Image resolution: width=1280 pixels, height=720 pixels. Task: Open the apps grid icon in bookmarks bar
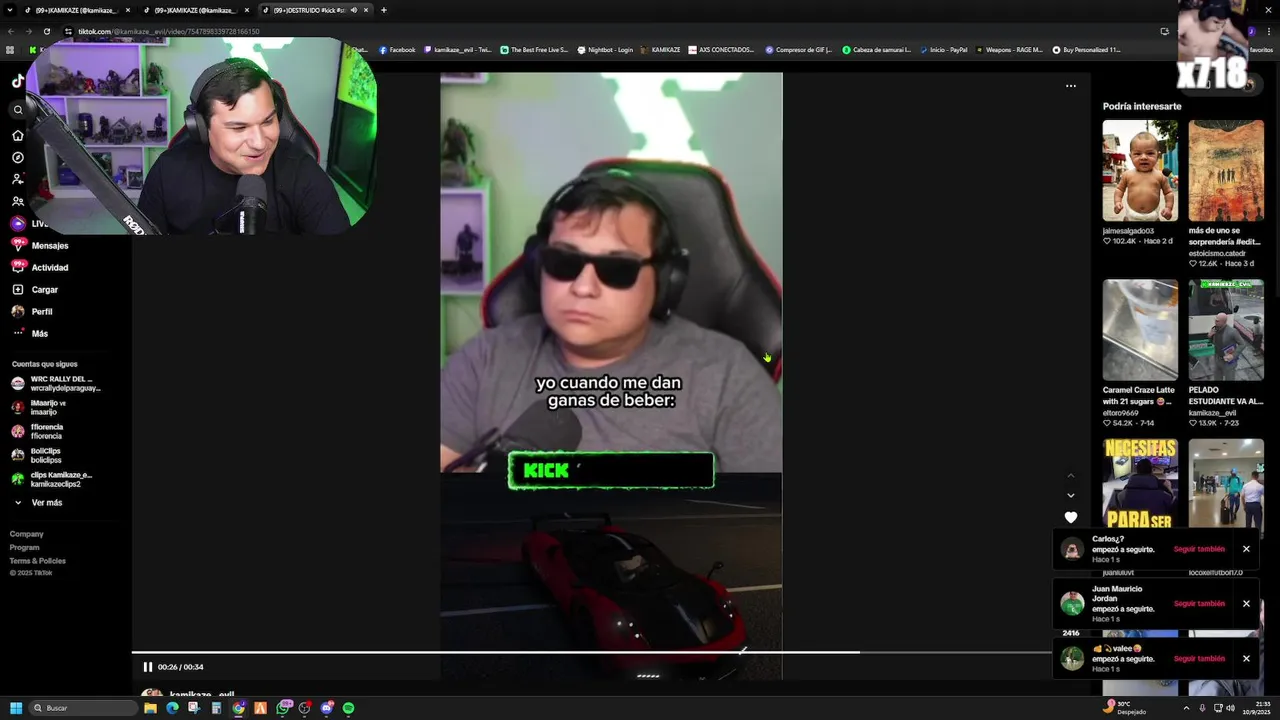[10, 50]
